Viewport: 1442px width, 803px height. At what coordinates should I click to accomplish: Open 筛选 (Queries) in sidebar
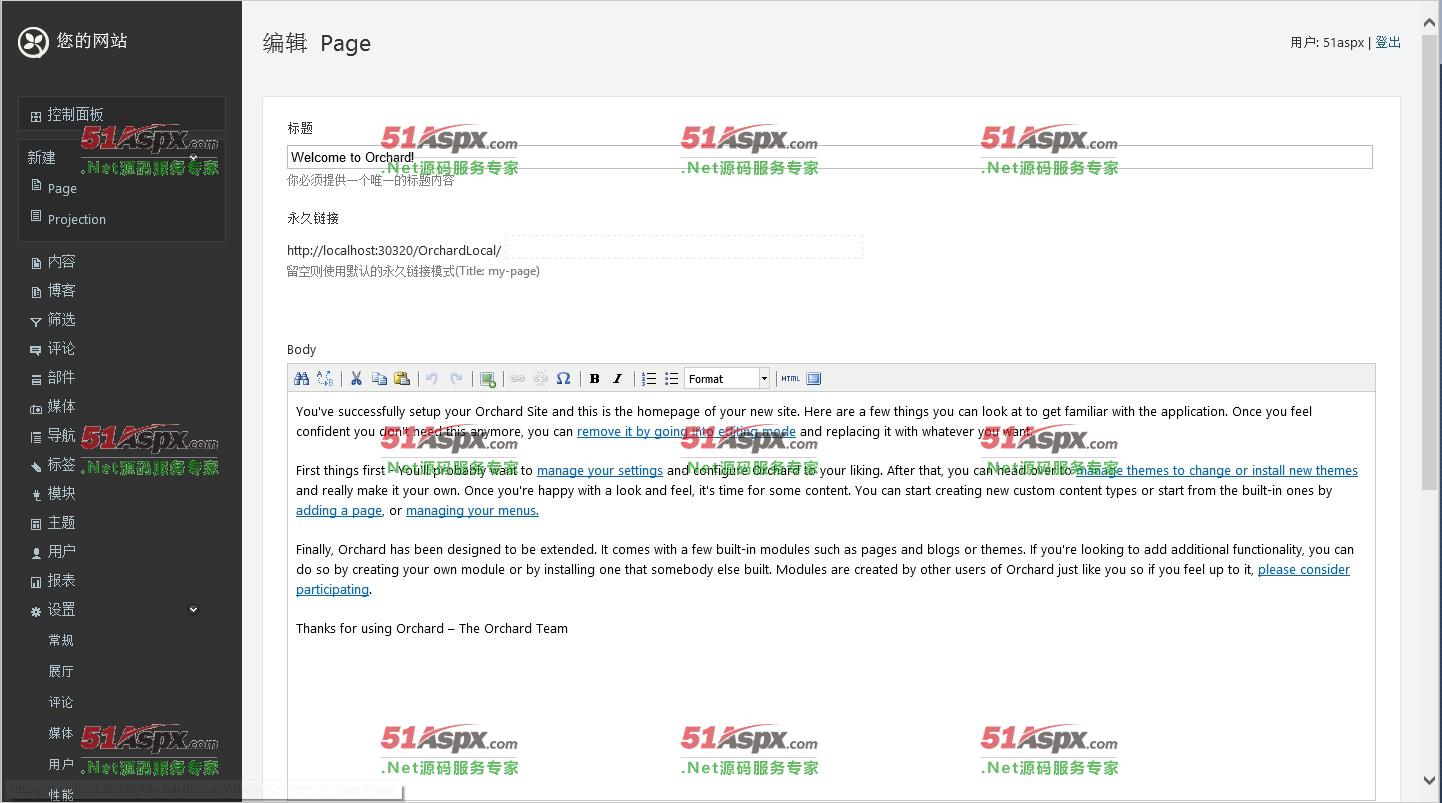pyautogui.click(x=61, y=320)
